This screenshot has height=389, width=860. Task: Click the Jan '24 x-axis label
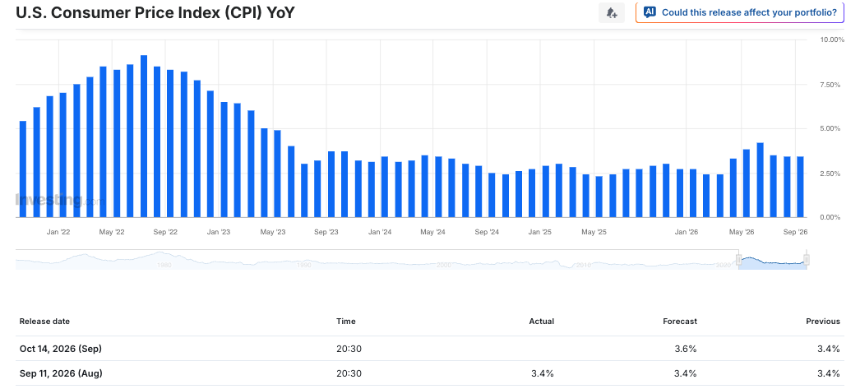click(380, 232)
